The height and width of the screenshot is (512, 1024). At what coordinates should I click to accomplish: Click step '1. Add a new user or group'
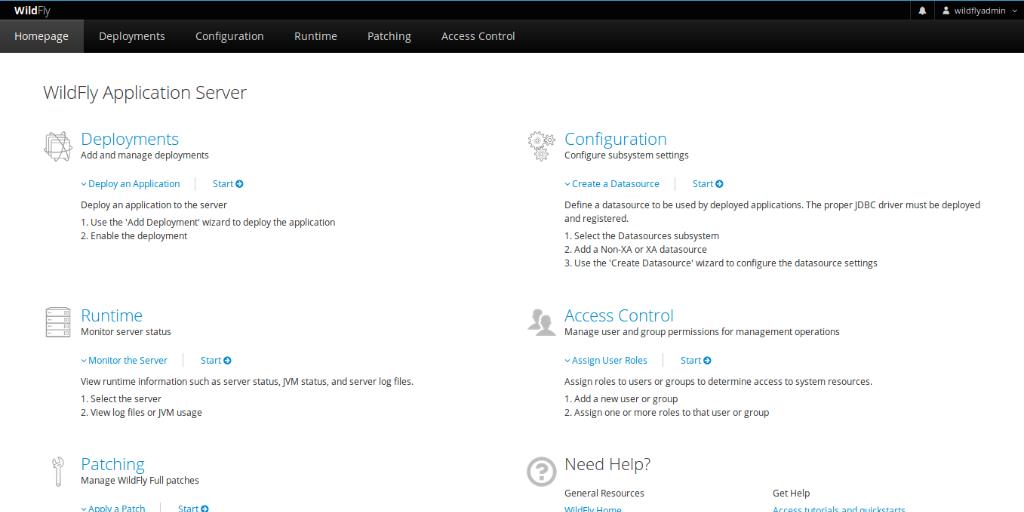point(621,399)
